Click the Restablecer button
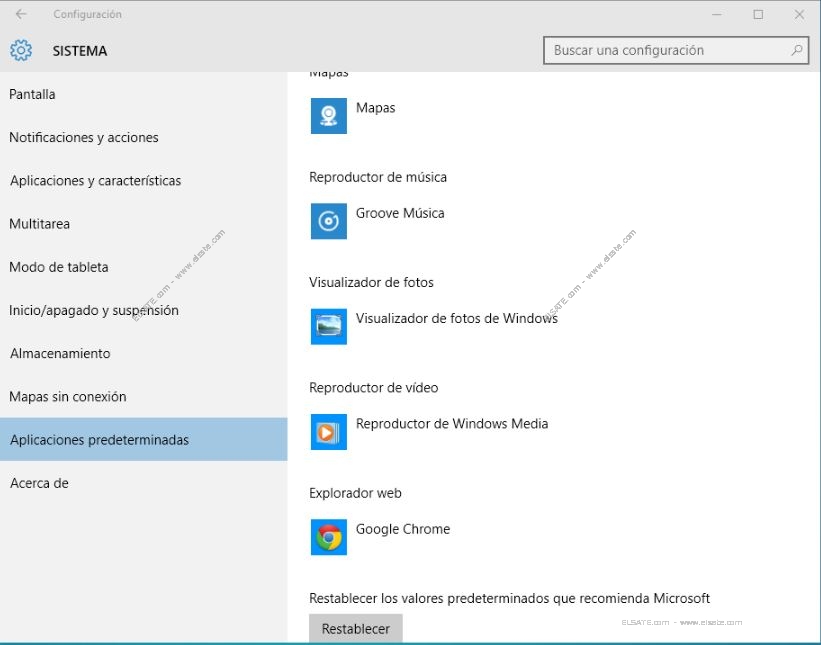The height and width of the screenshot is (645, 821). (x=356, y=628)
